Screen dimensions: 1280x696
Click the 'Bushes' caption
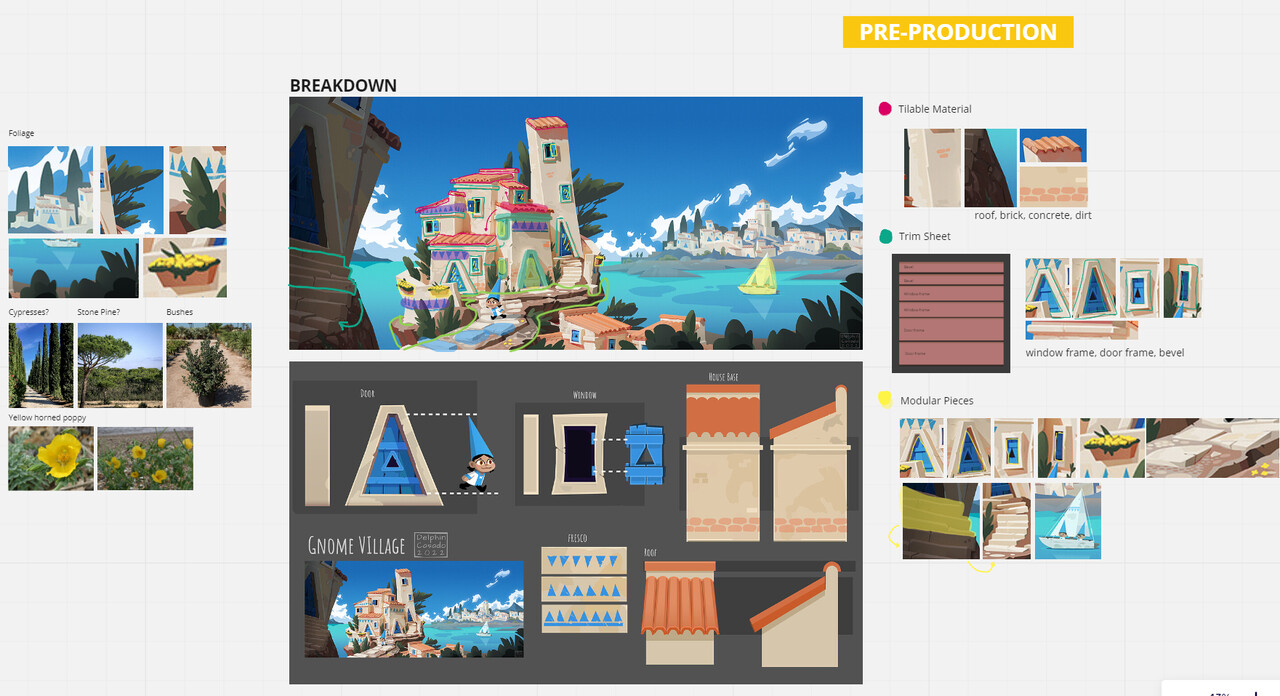(x=180, y=312)
